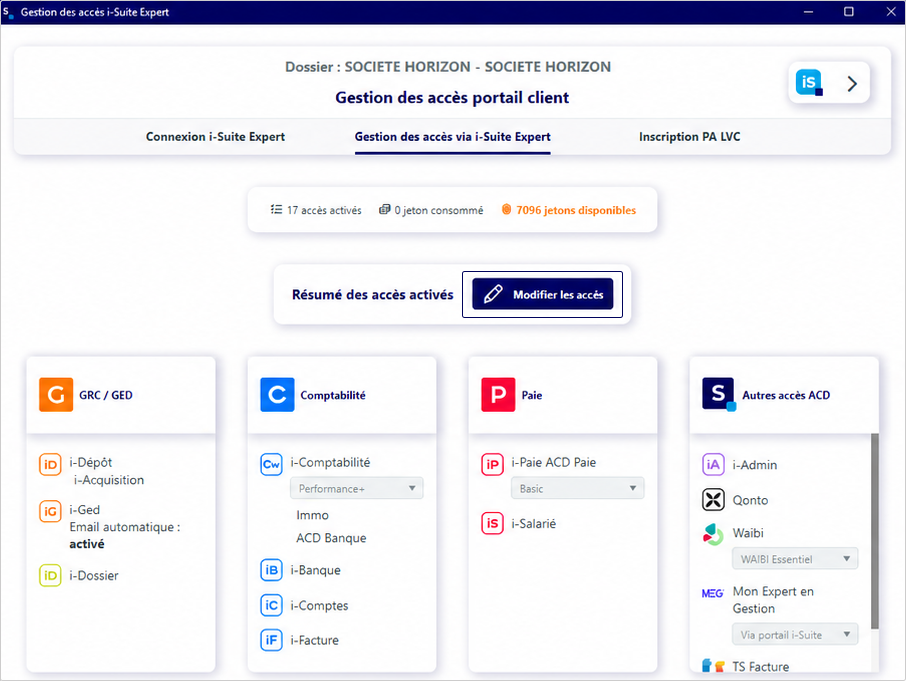
Task: Click the Qonto logo icon
Action: pyautogui.click(x=713, y=500)
